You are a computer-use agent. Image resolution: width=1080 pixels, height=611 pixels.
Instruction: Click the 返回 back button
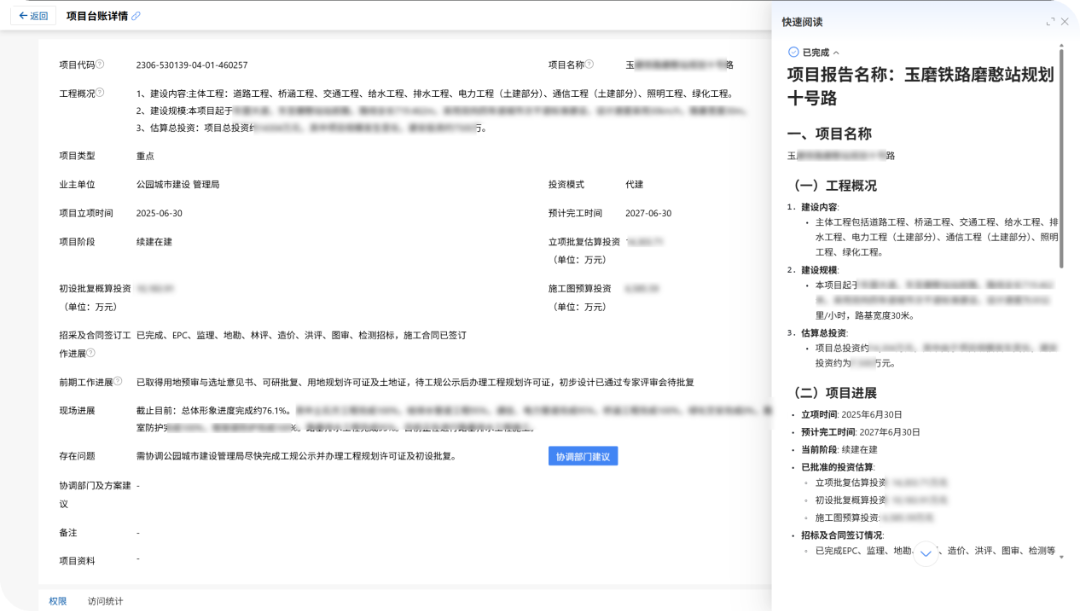pos(33,16)
